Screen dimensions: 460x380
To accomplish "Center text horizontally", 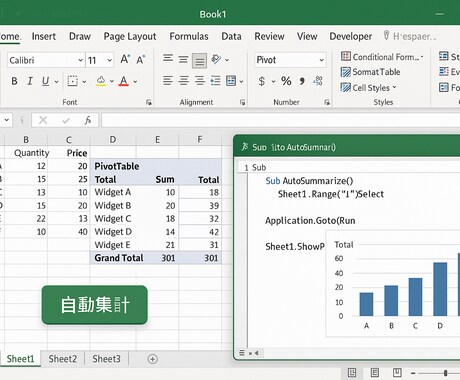I will 184,81.
